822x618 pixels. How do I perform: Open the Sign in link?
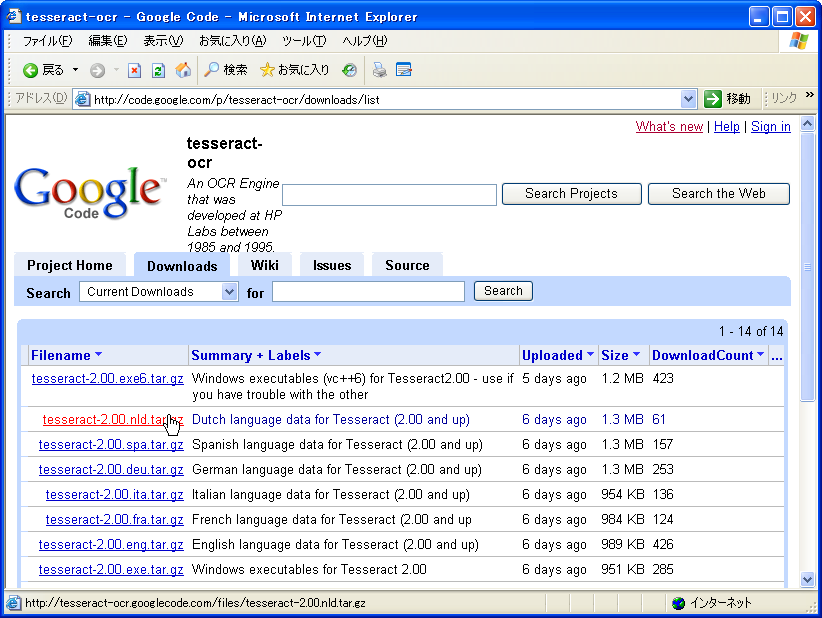click(771, 126)
